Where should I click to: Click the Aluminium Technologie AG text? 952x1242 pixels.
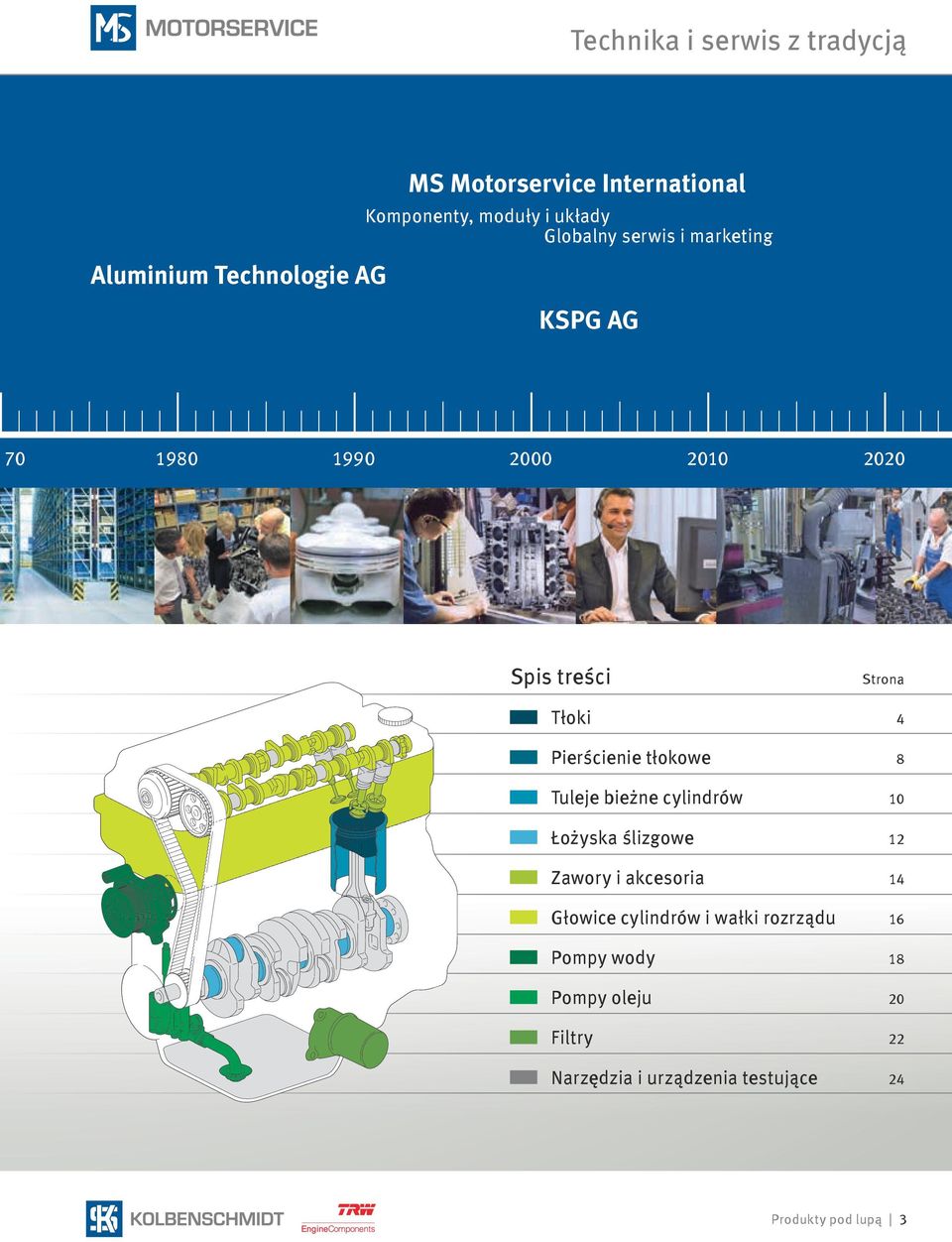pyautogui.click(x=238, y=276)
